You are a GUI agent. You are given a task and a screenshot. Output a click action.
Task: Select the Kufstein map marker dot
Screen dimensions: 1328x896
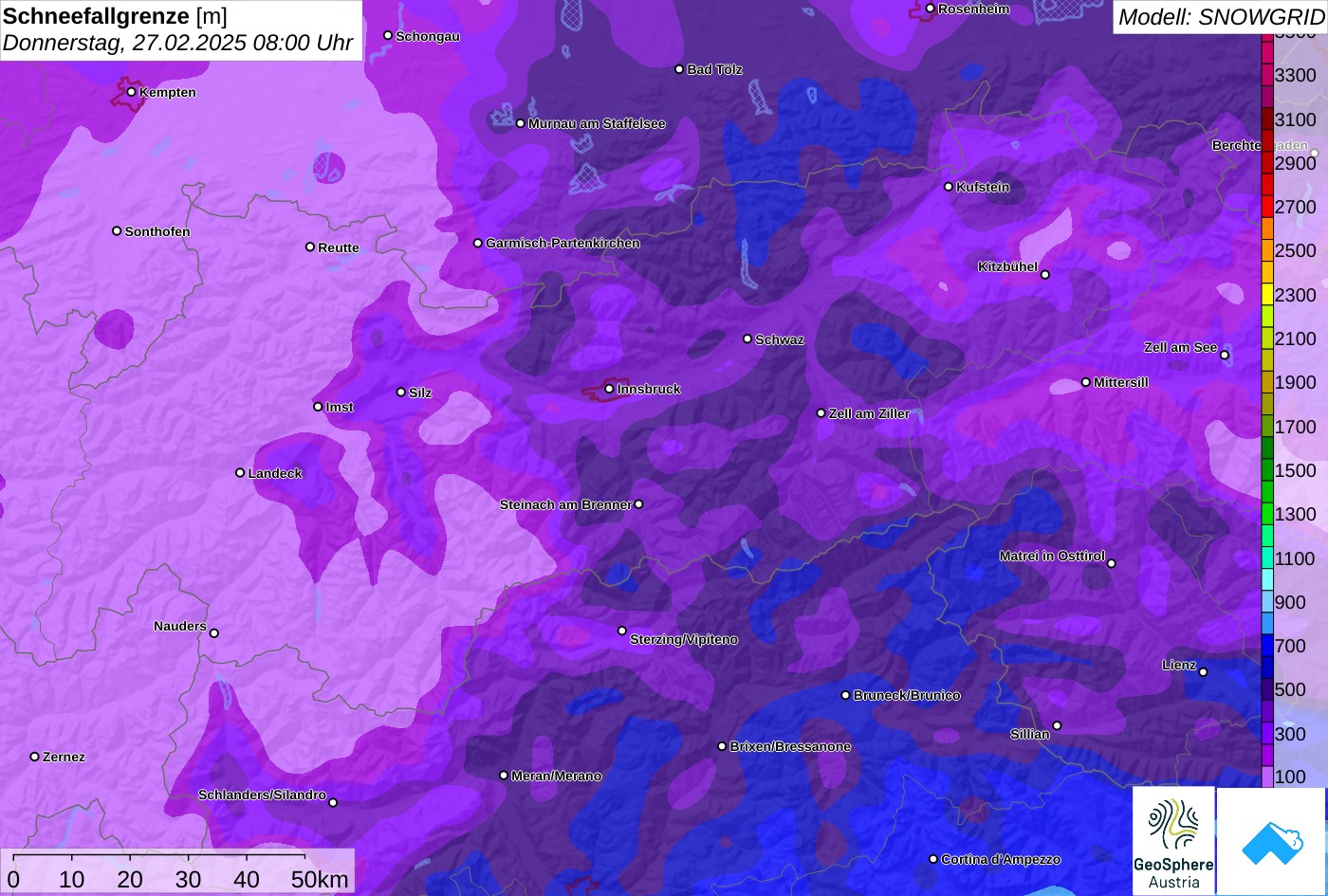tap(949, 187)
